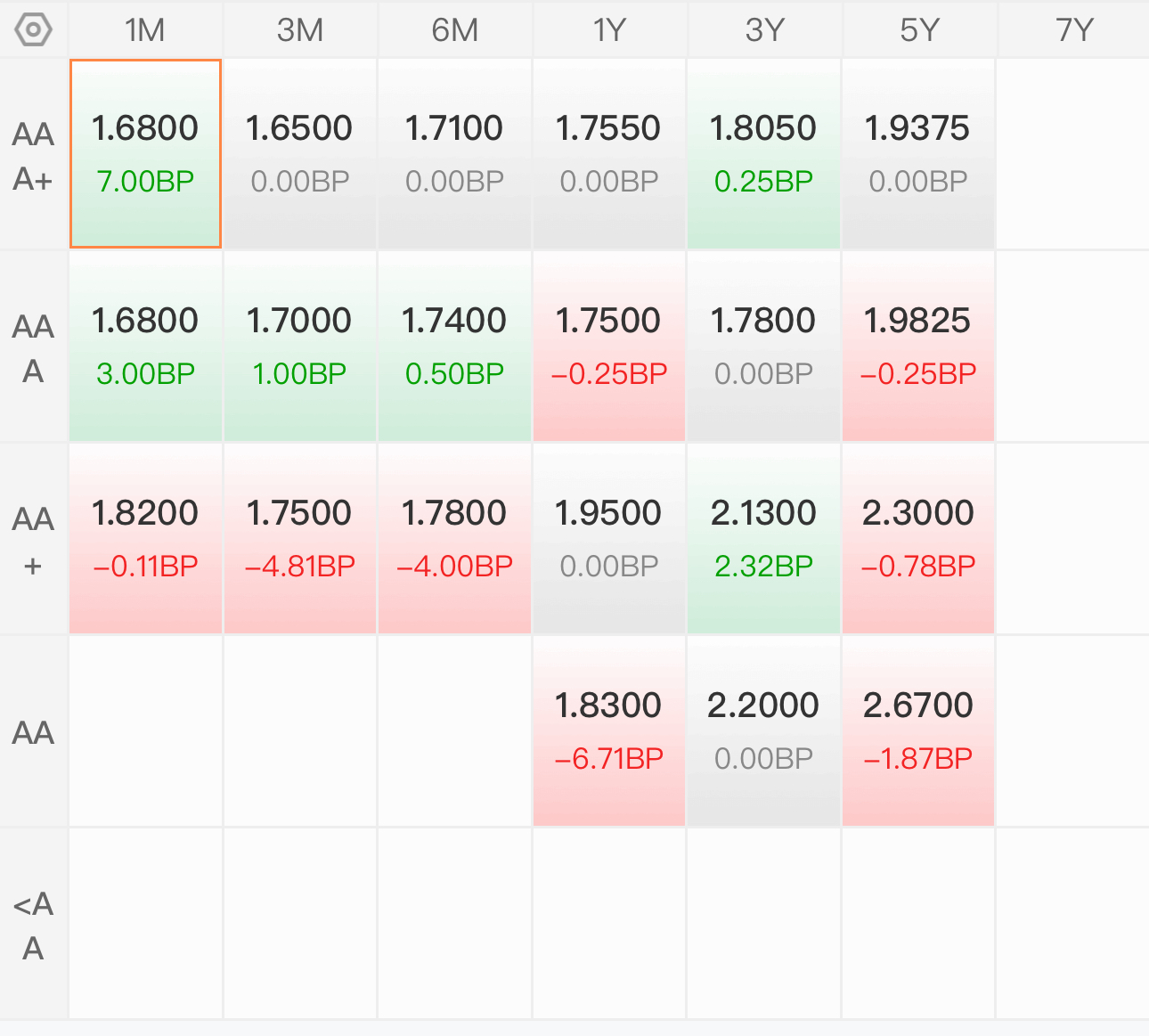Viewport: 1149px width, 1036px height.
Task: Select the AA+ row label
Action: (33, 540)
